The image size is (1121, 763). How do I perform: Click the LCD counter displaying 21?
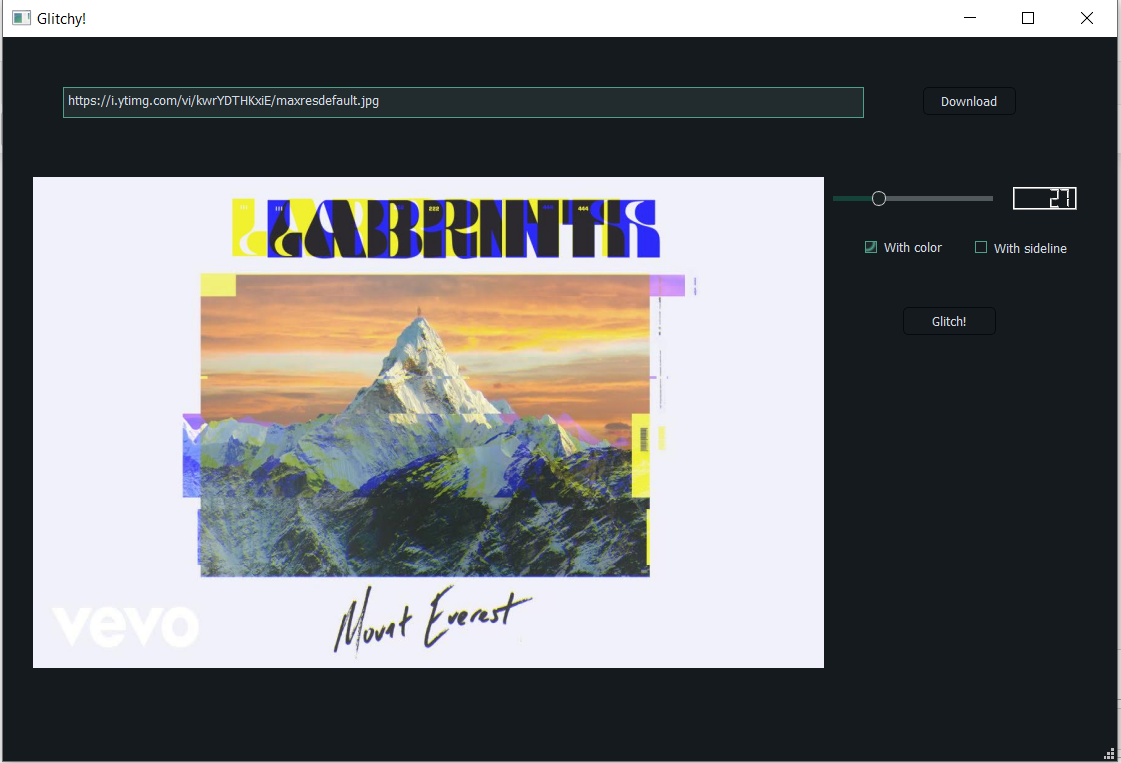pyautogui.click(x=1044, y=198)
